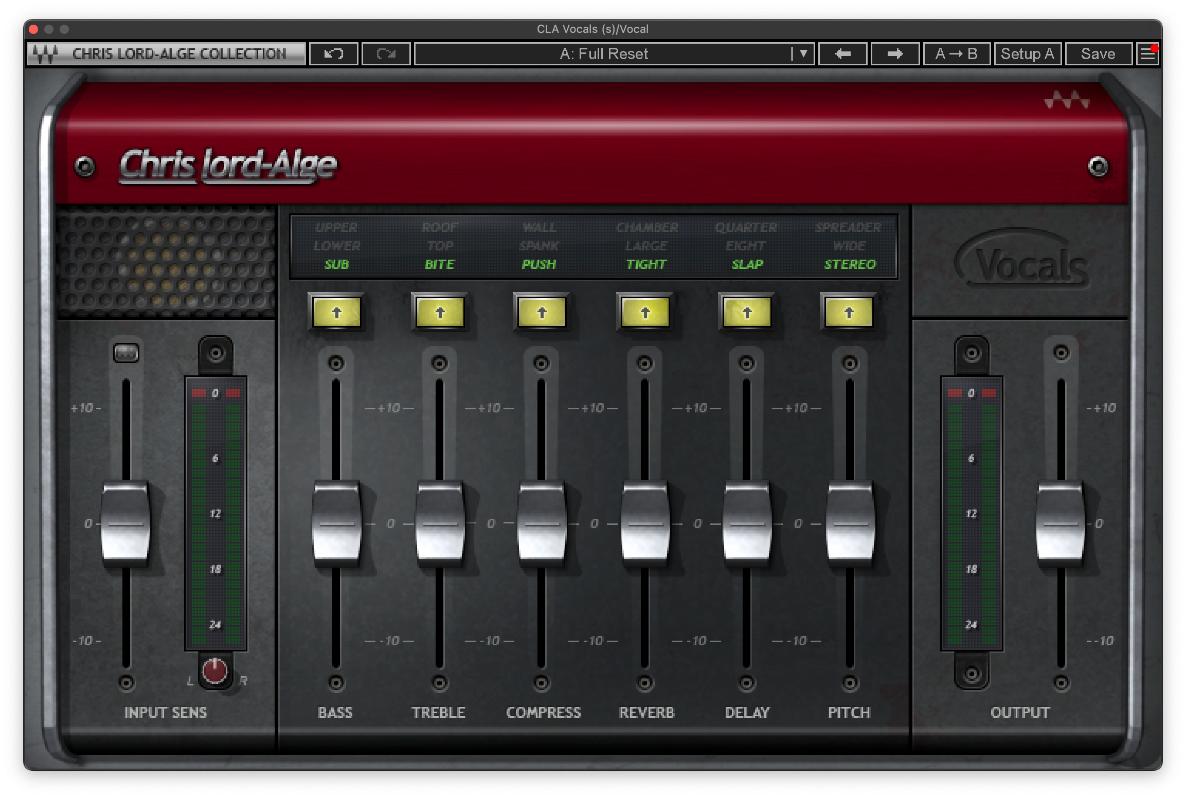
Task: Click the Compress mode selector button
Action: tap(542, 312)
